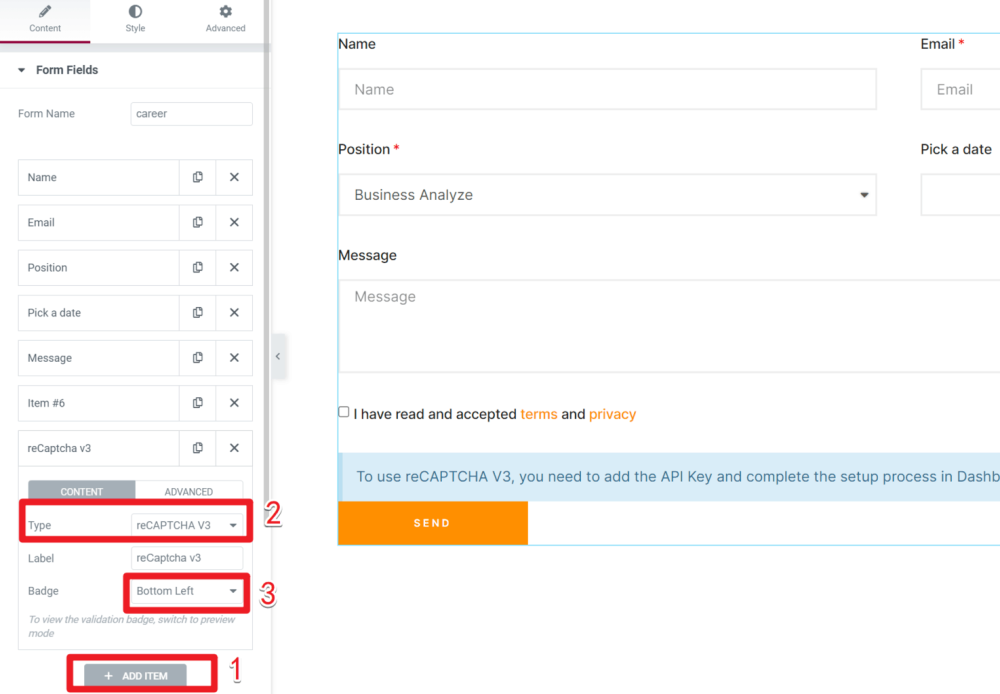The image size is (1000, 694).
Task: Duplicate the reCaptcha v3 field
Action: click(x=198, y=448)
